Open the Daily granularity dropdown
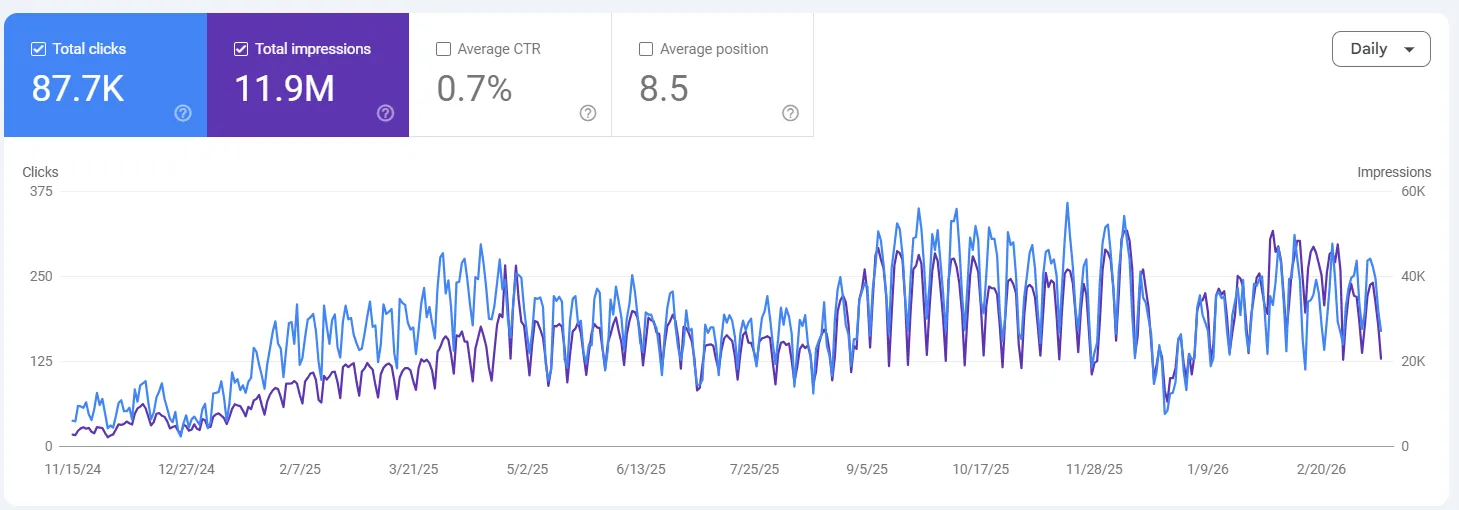This screenshot has width=1459, height=510. pyautogui.click(x=1381, y=49)
